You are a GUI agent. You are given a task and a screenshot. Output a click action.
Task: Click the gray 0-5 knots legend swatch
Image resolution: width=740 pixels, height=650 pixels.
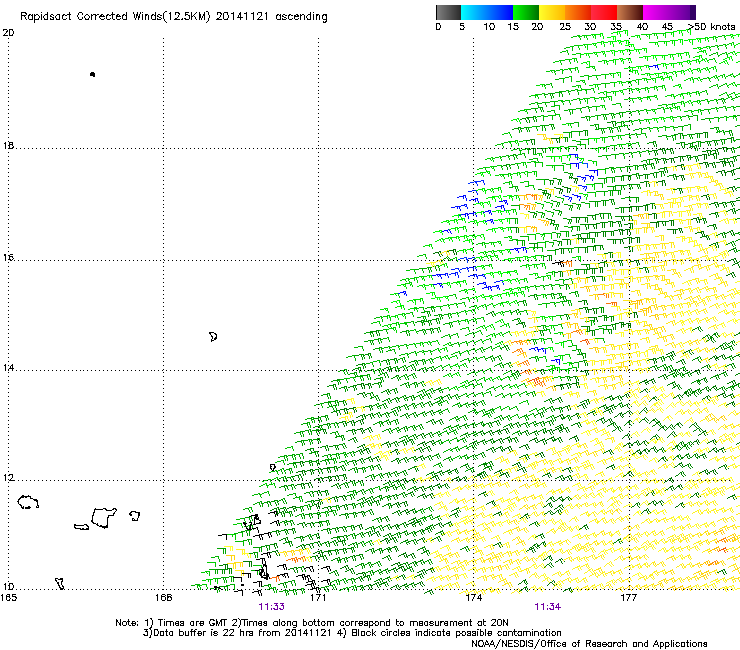pyautogui.click(x=448, y=12)
